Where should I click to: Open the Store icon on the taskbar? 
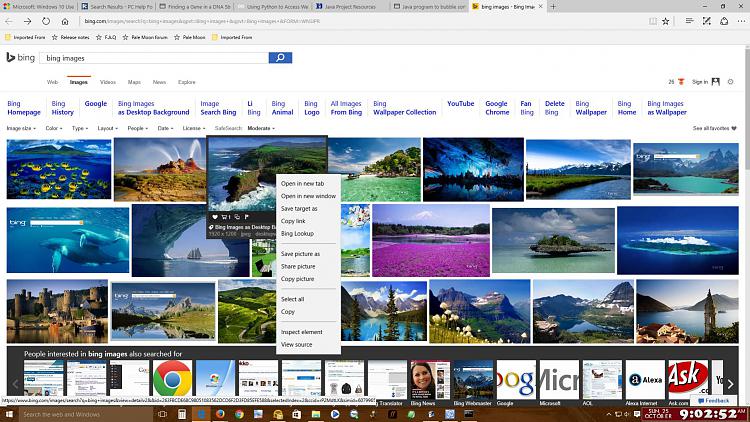[x=297, y=414]
